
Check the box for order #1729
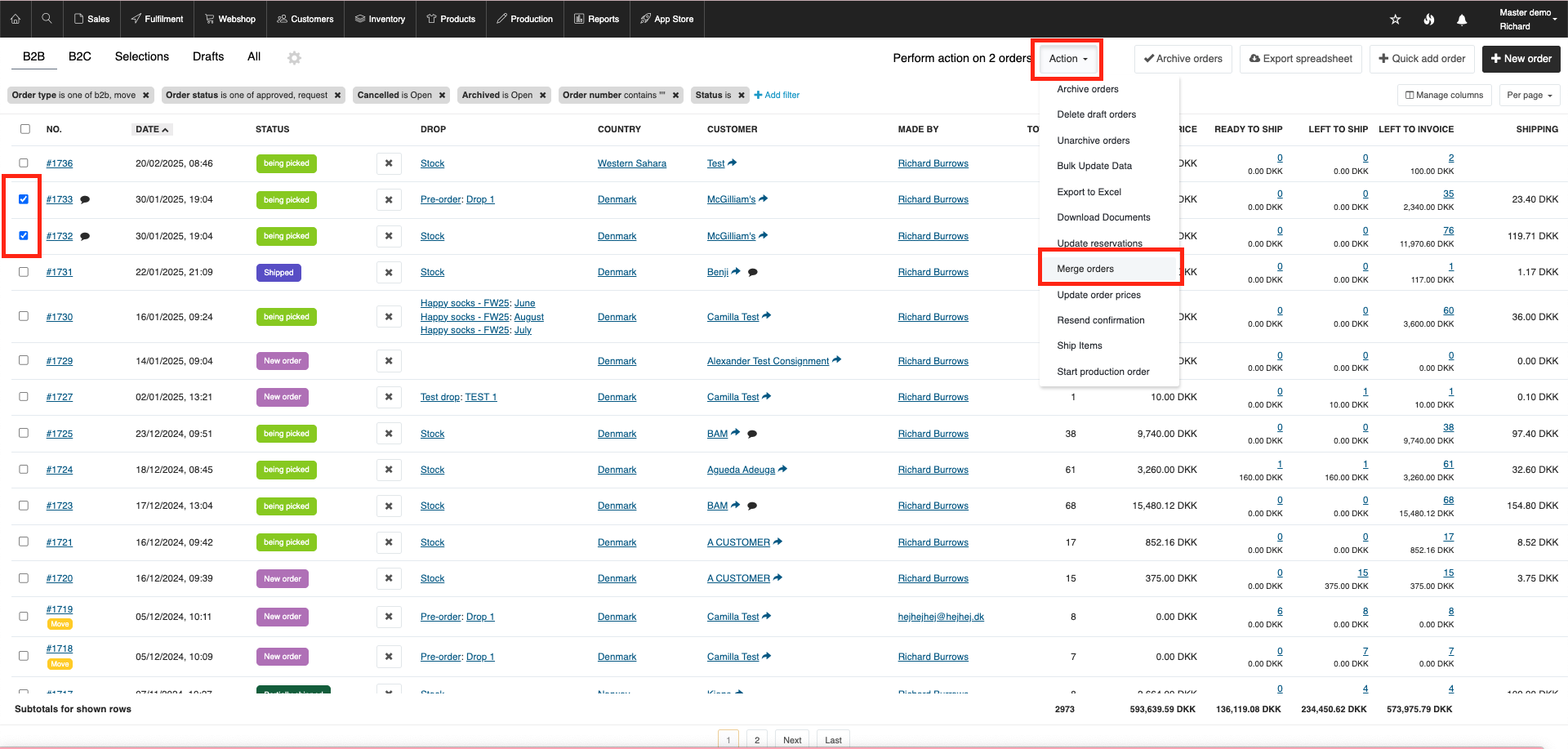point(24,360)
